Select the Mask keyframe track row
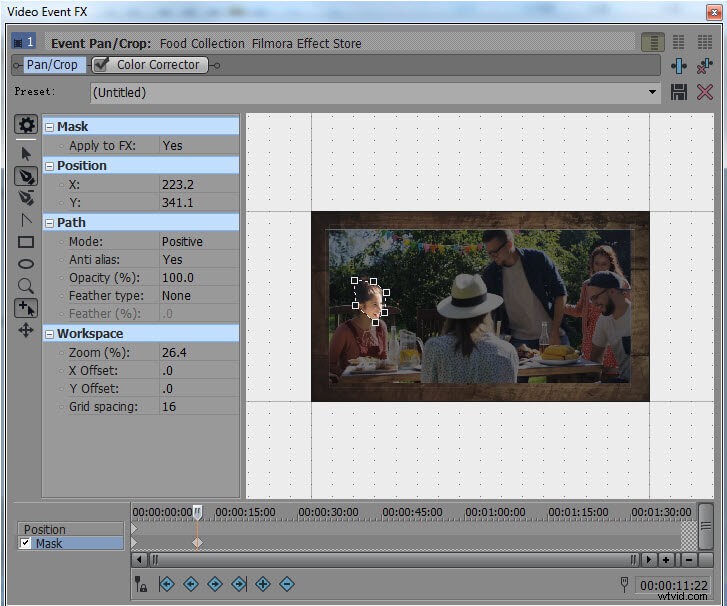Screen dimensions: 727x606 pos(71,543)
